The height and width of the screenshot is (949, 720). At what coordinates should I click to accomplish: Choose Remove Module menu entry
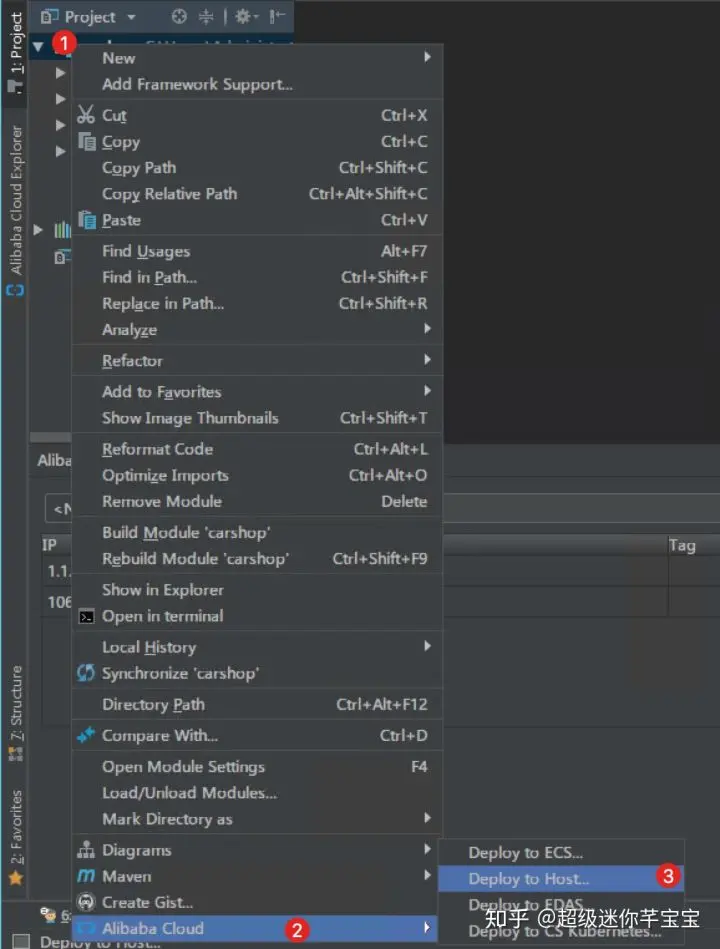click(258, 501)
